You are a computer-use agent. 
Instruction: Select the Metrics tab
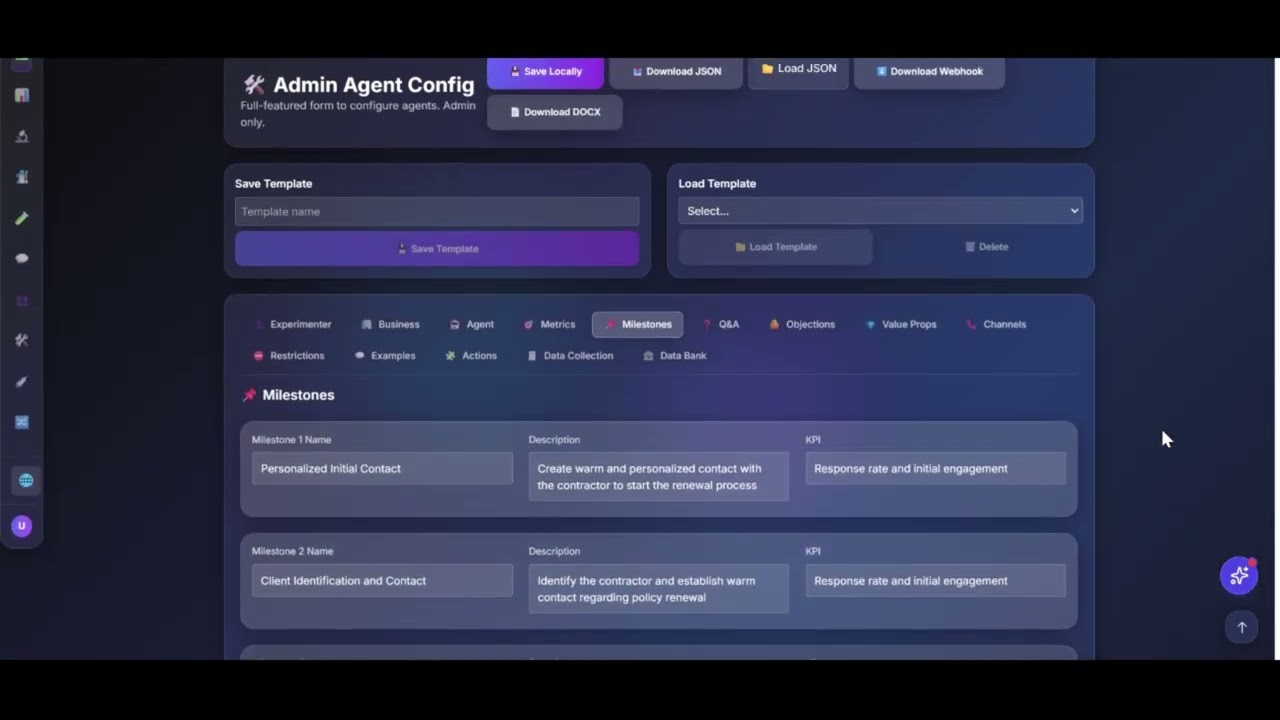(x=550, y=324)
